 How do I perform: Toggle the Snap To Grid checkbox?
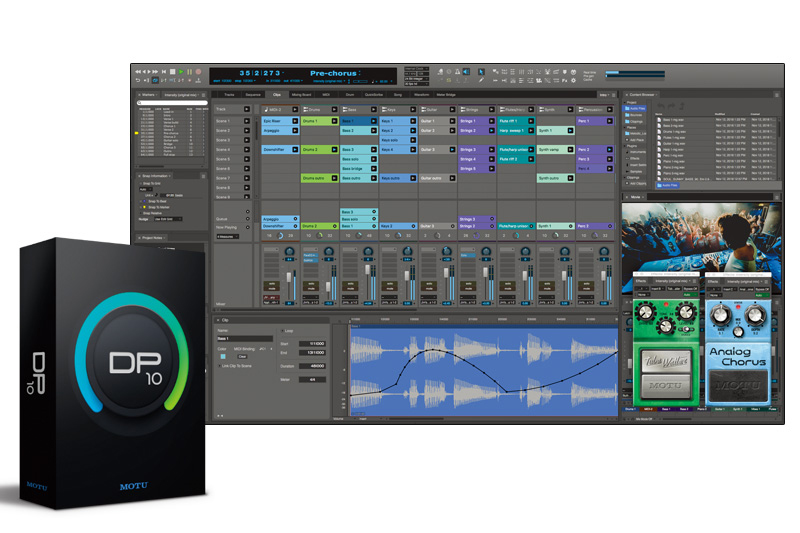point(140,183)
